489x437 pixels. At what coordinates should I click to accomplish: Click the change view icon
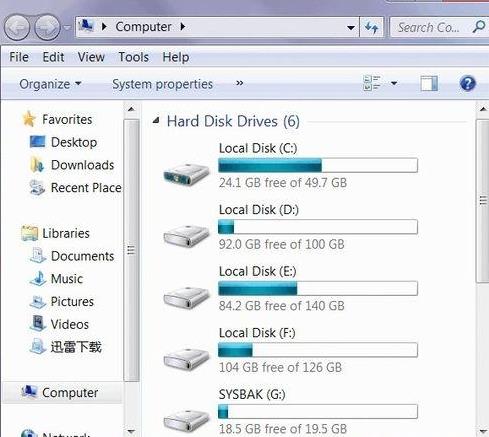click(x=372, y=83)
